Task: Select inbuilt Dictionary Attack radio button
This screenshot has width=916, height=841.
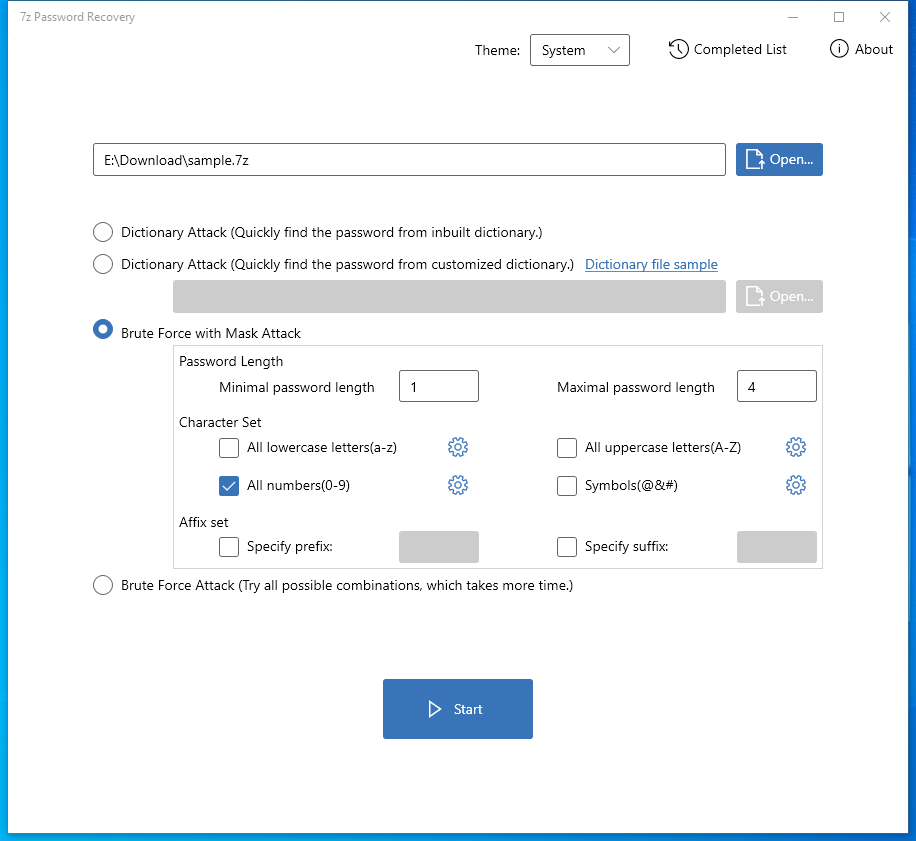Action: 103,232
